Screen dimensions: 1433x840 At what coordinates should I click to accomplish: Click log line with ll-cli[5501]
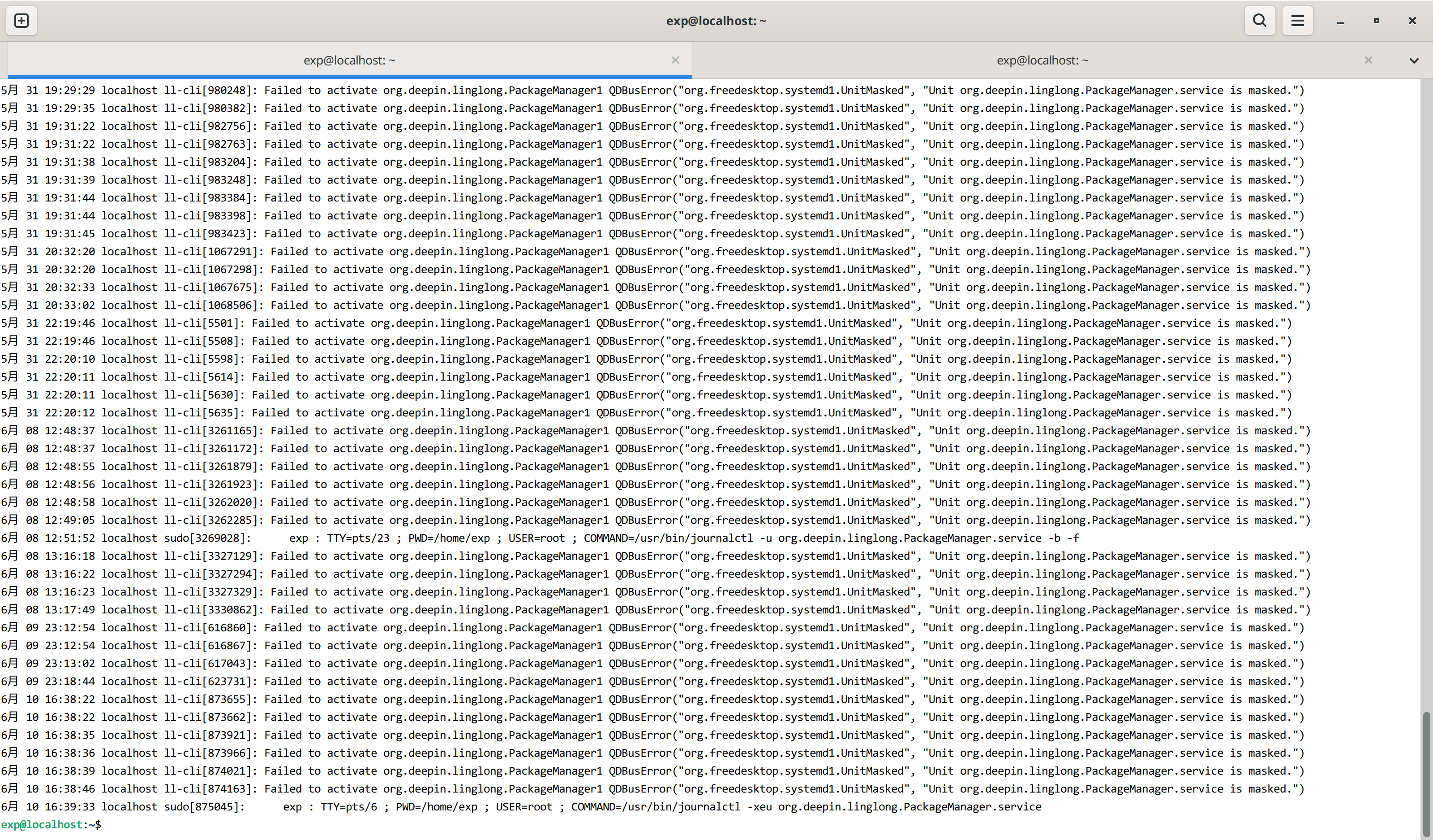(646, 323)
